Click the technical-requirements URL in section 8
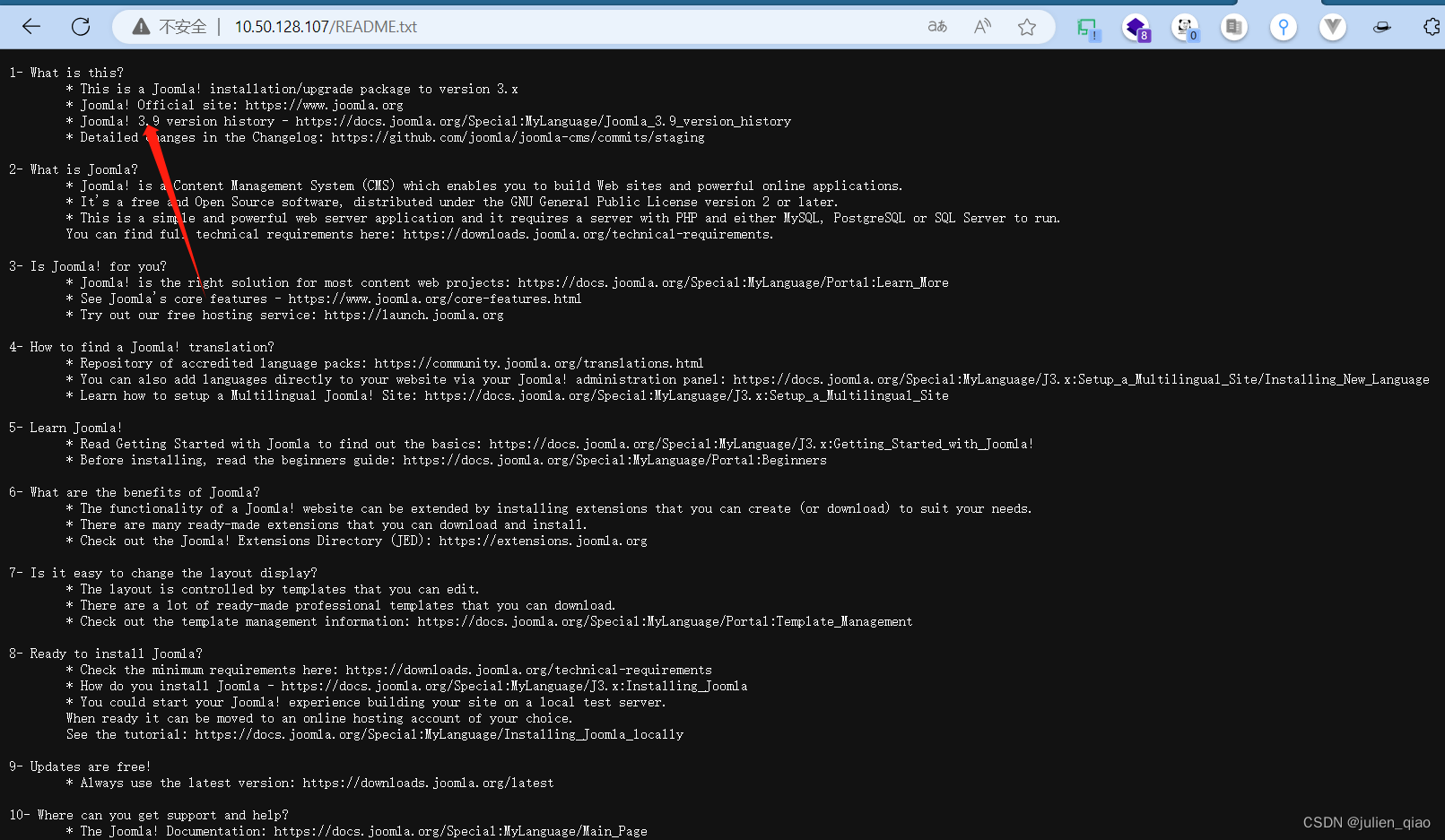This screenshot has width=1445, height=840. [528, 670]
